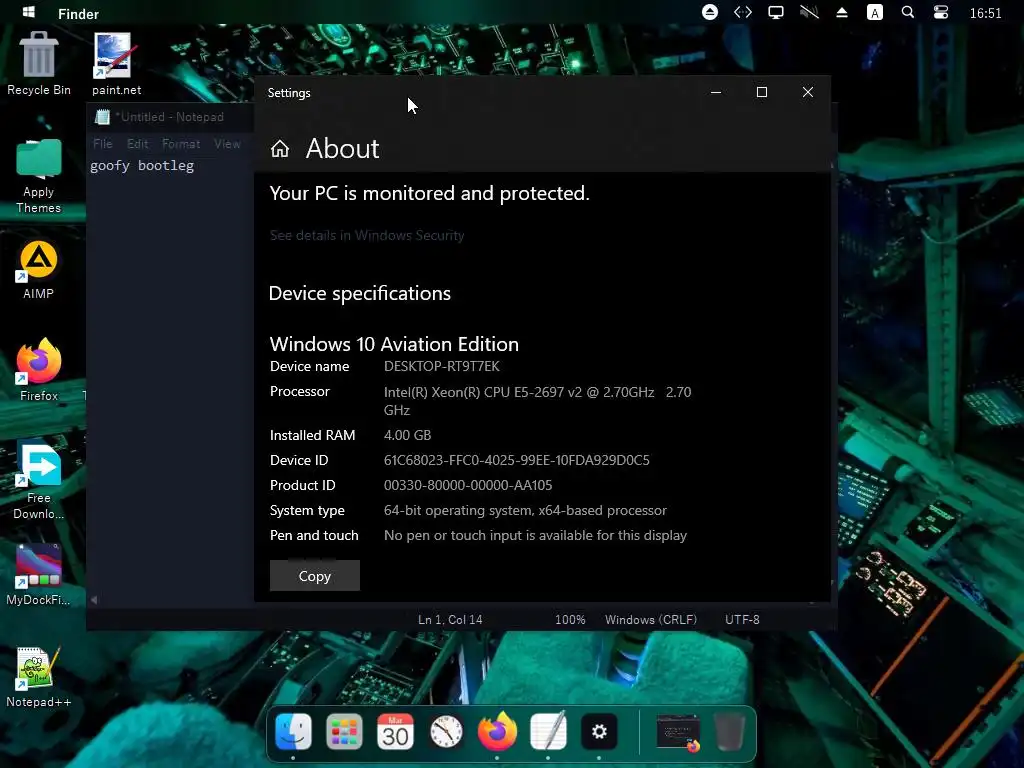Click the 'Ln 1, Col 14' status entry
The height and width of the screenshot is (768, 1024).
click(x=450, y=620)
